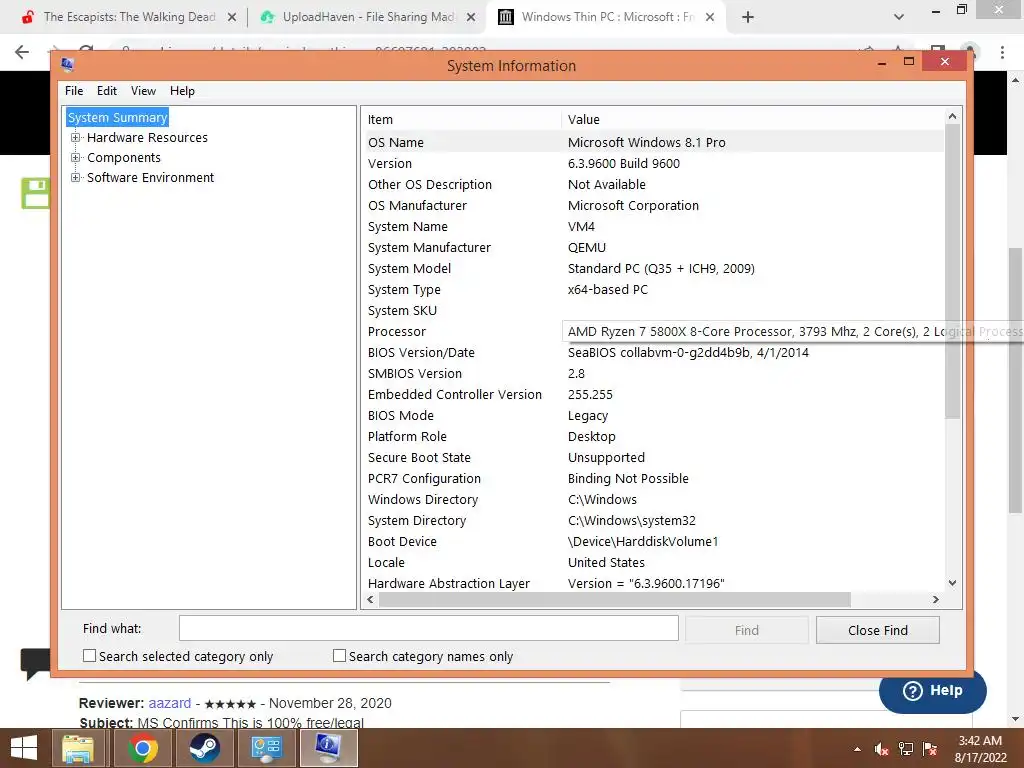
Task: Click the QEMU system manufacturer value
Action: coord(586,248)
